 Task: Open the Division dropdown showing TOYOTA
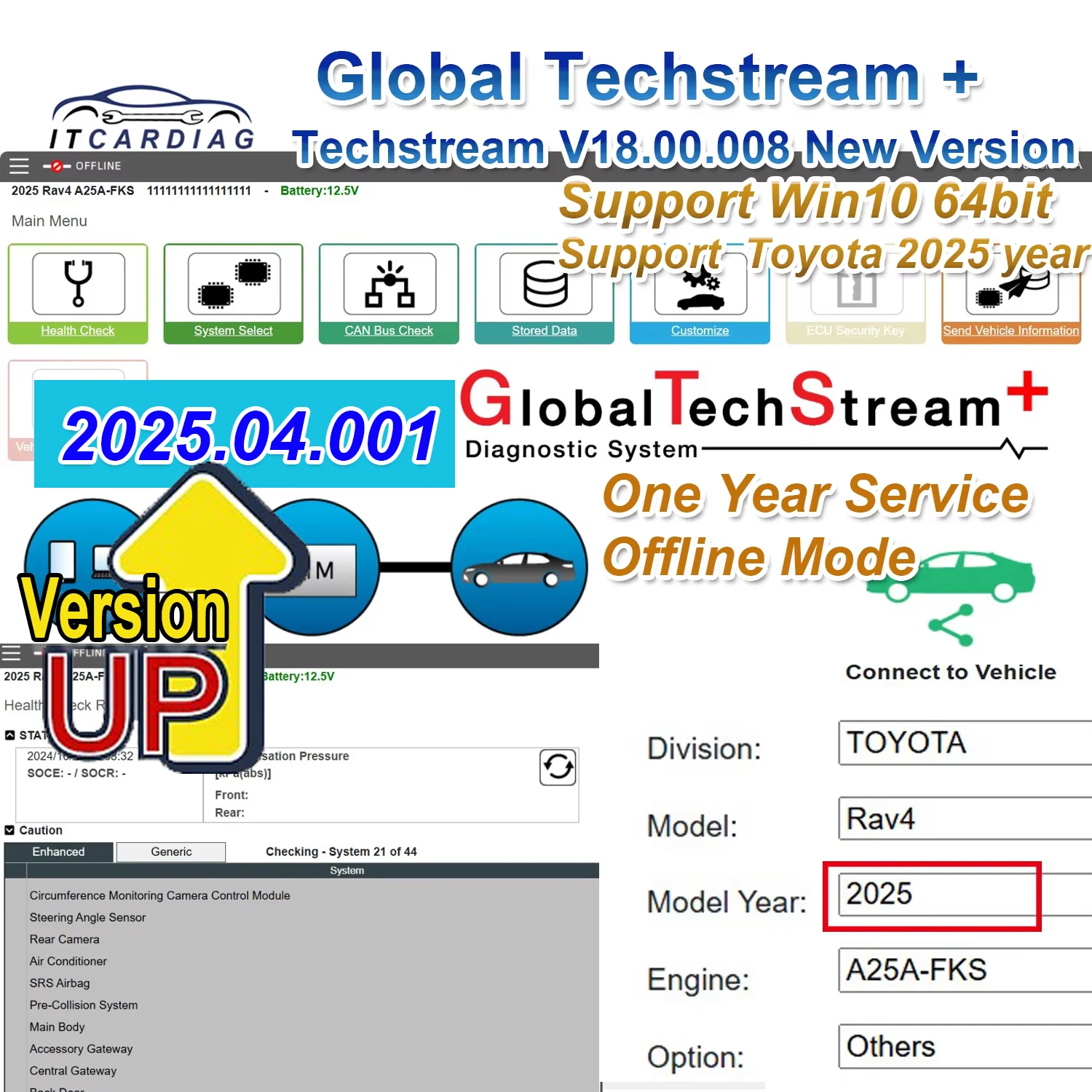point(965,743)
